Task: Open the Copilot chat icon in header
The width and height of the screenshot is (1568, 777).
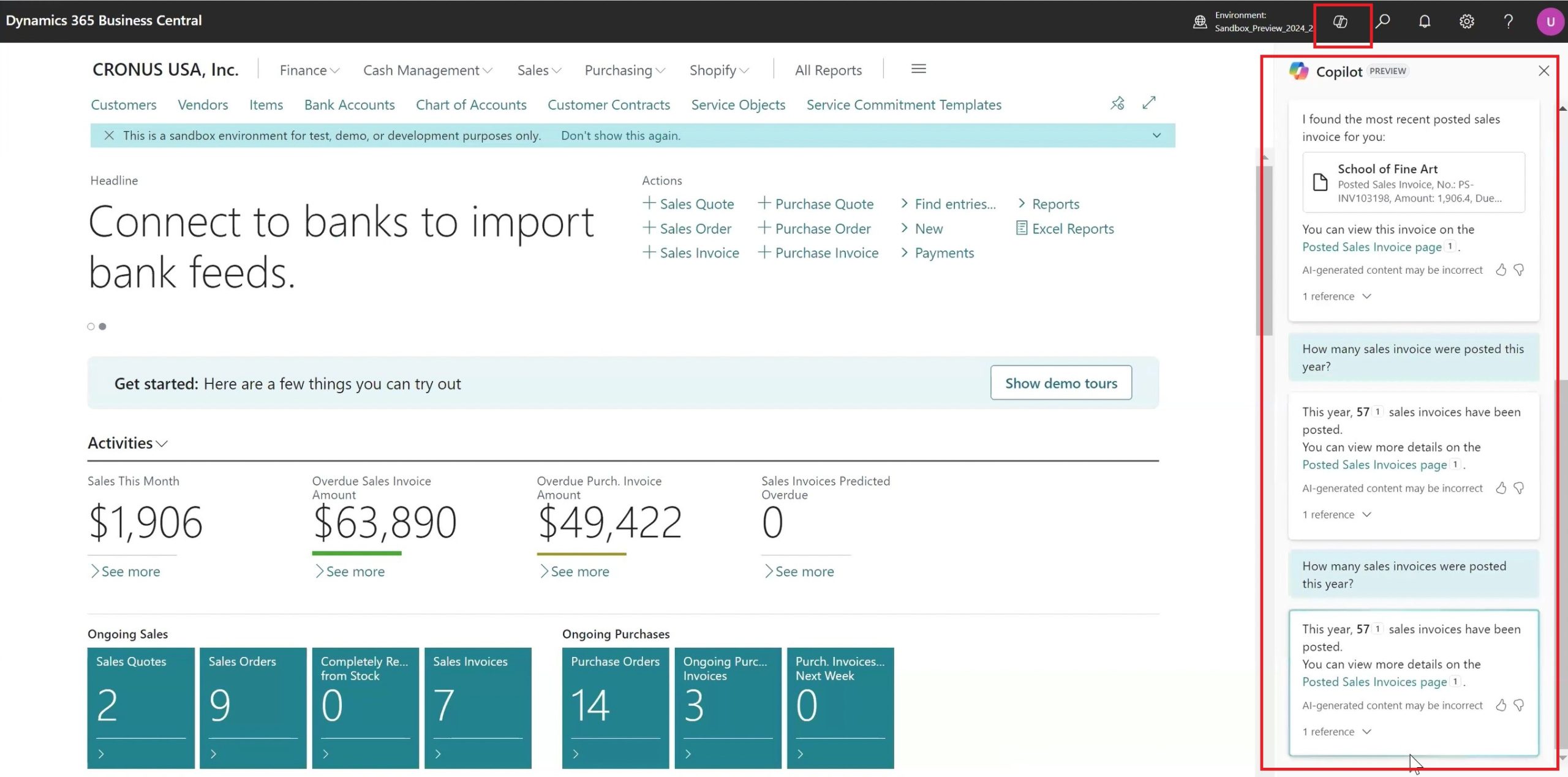Action: 1340,22
